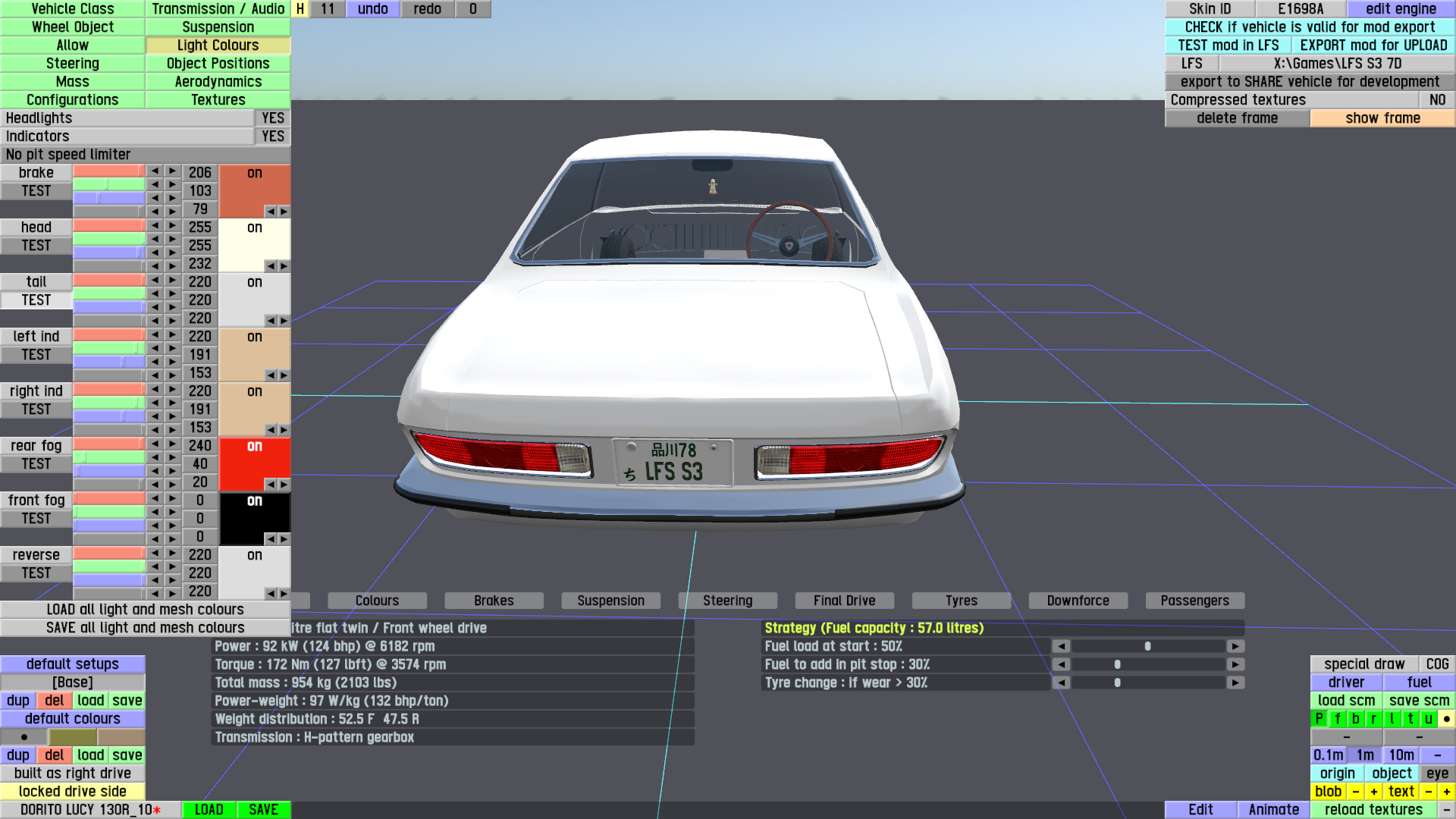Click the rear fog red colour swatch
Image resolution: width=1456 pixels, height=819 pixels.
point(254,464)
